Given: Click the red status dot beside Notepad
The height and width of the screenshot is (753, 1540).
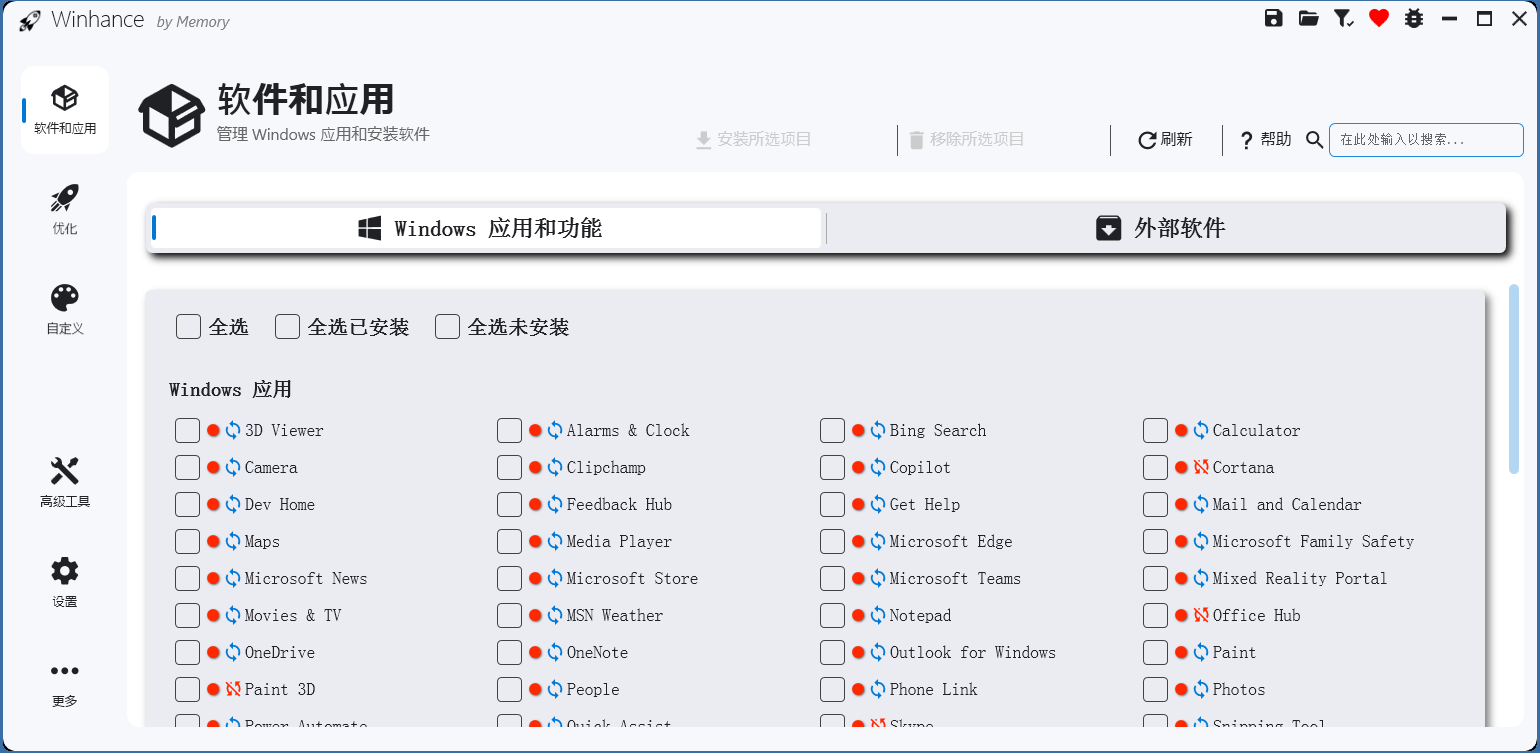Looking at the screenshot, I should point(858,616).
